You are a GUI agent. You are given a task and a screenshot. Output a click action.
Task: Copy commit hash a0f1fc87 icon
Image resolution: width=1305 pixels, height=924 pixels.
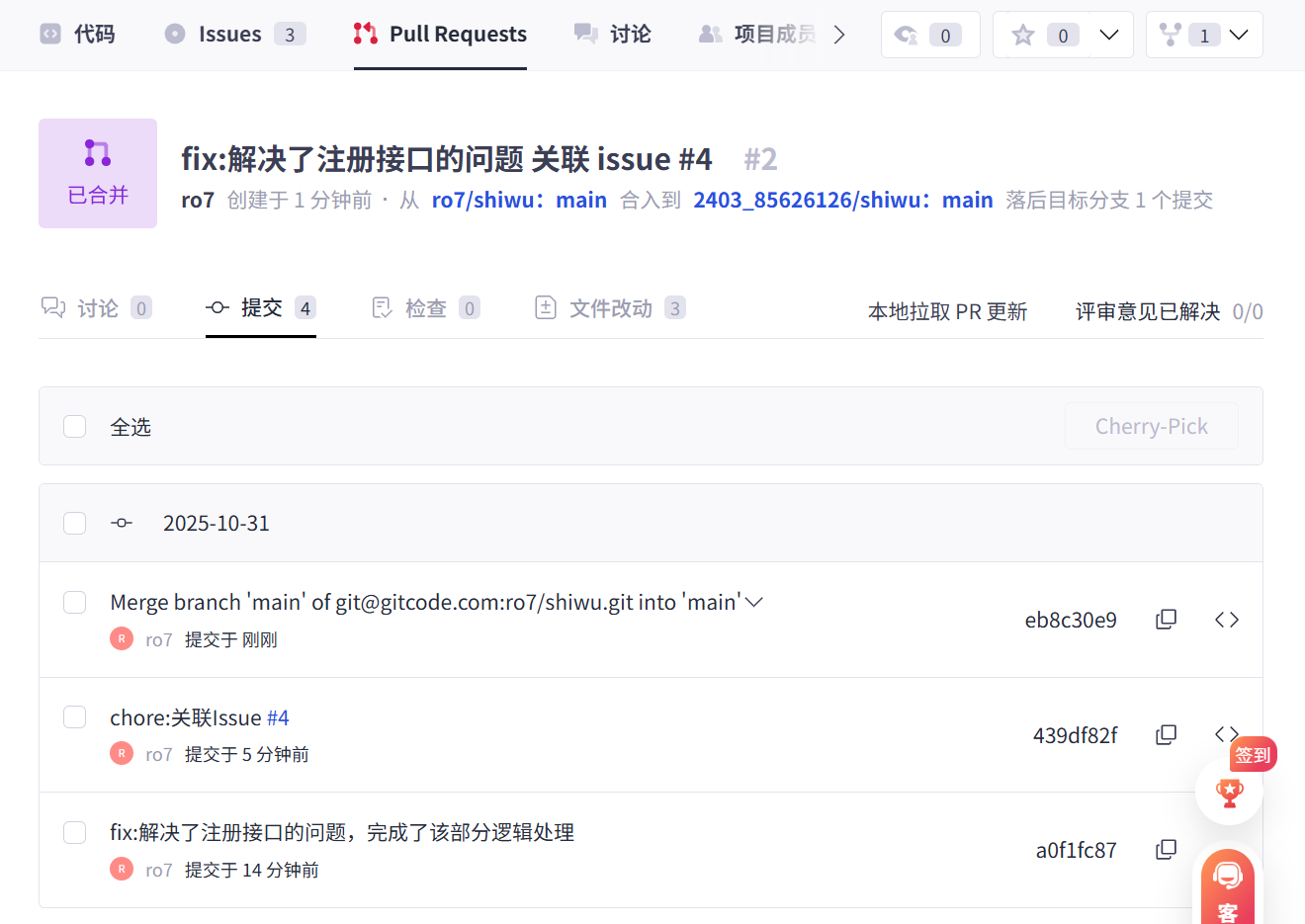pos(1167,849)
